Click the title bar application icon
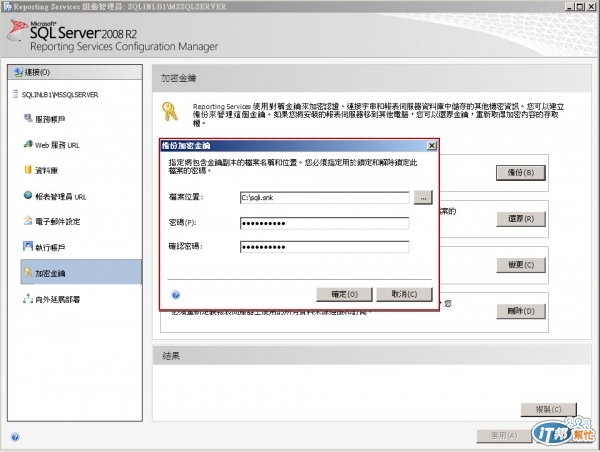The image size is (600, 452). click(x=7, y=7)
